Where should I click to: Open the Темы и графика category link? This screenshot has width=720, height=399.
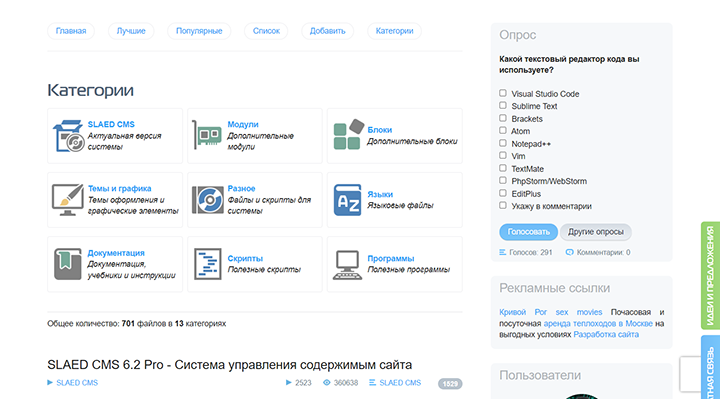[119, 189]
